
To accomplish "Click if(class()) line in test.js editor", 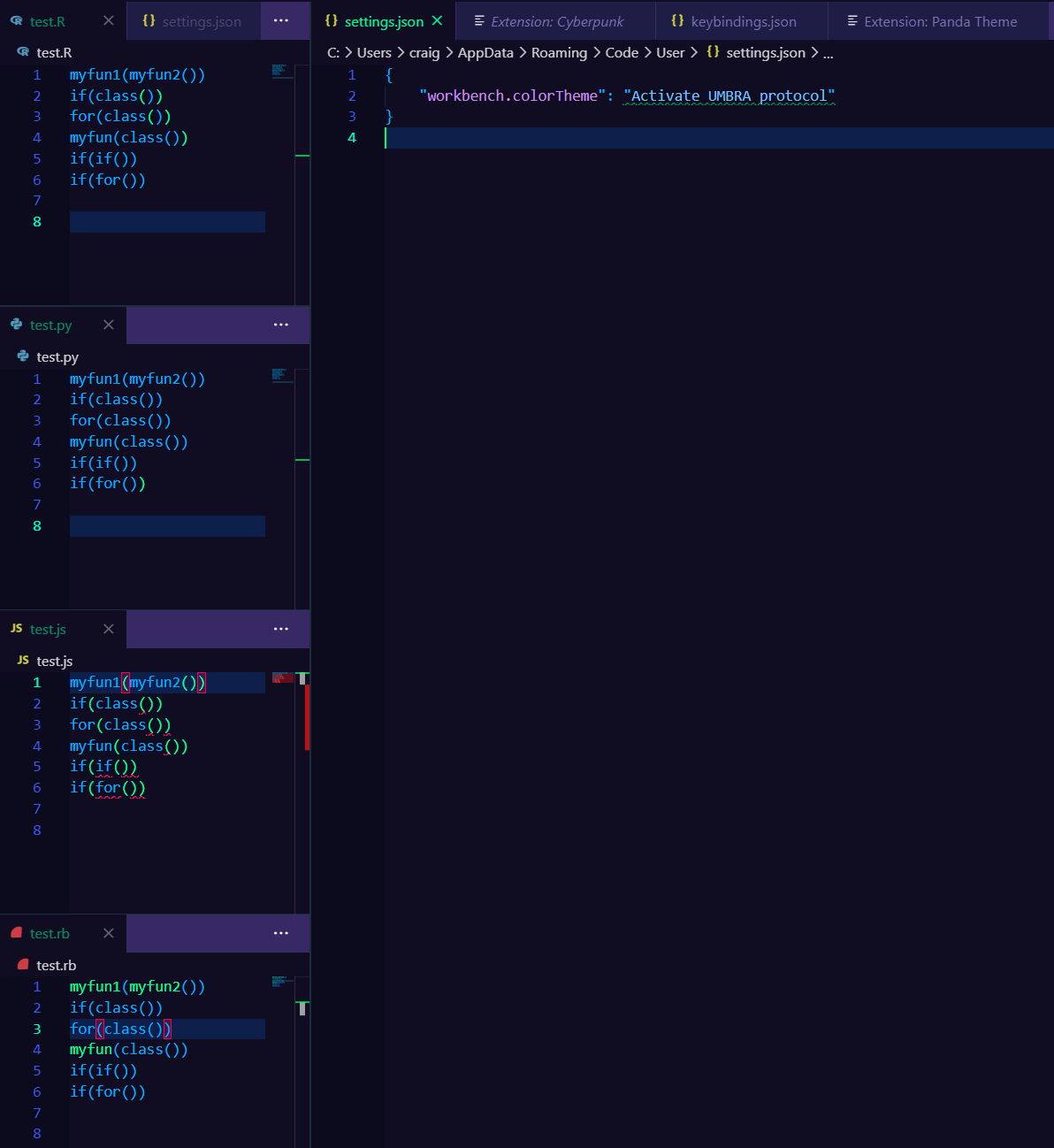I will tap(116, 704).
